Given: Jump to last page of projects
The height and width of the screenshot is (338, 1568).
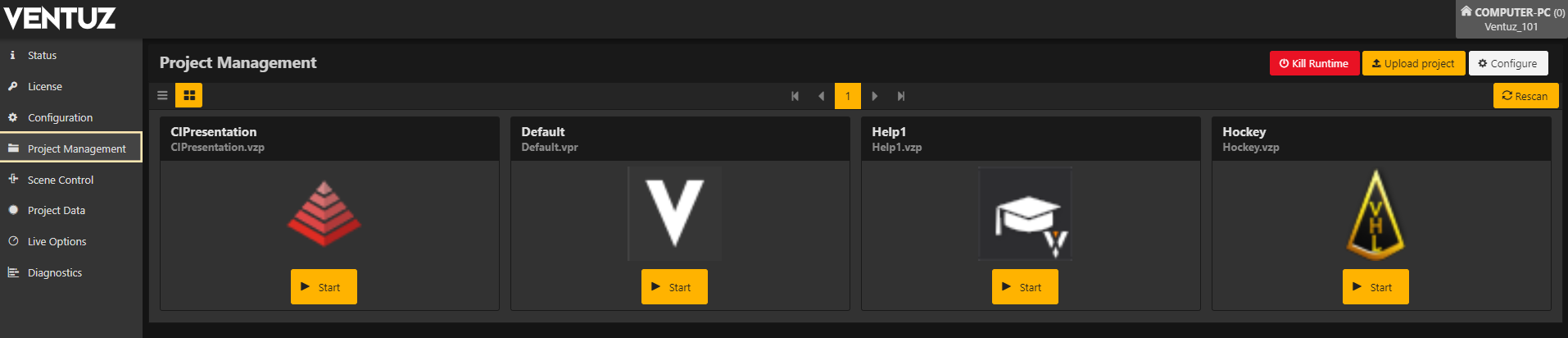Looking at the screenshot, I should (x=901, y=96).
